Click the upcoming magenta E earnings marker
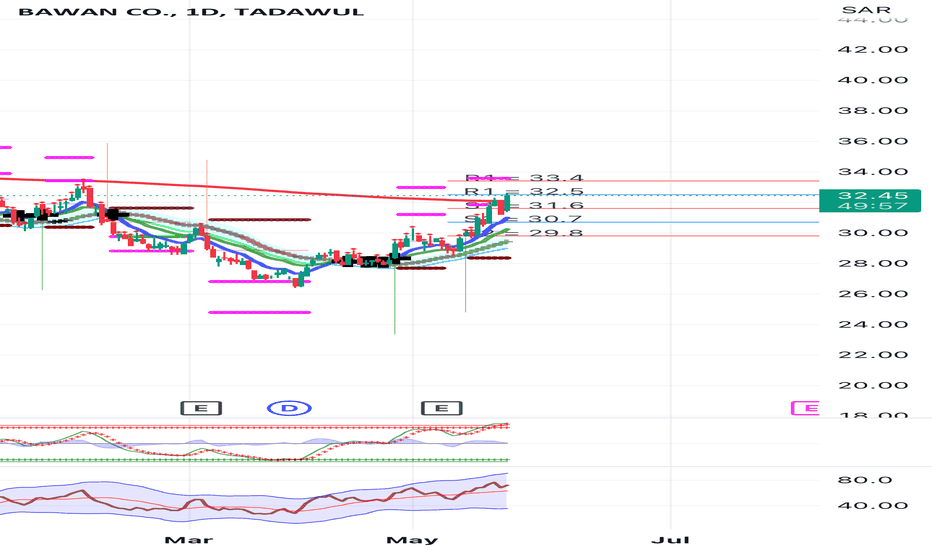 tap(805, 408)
